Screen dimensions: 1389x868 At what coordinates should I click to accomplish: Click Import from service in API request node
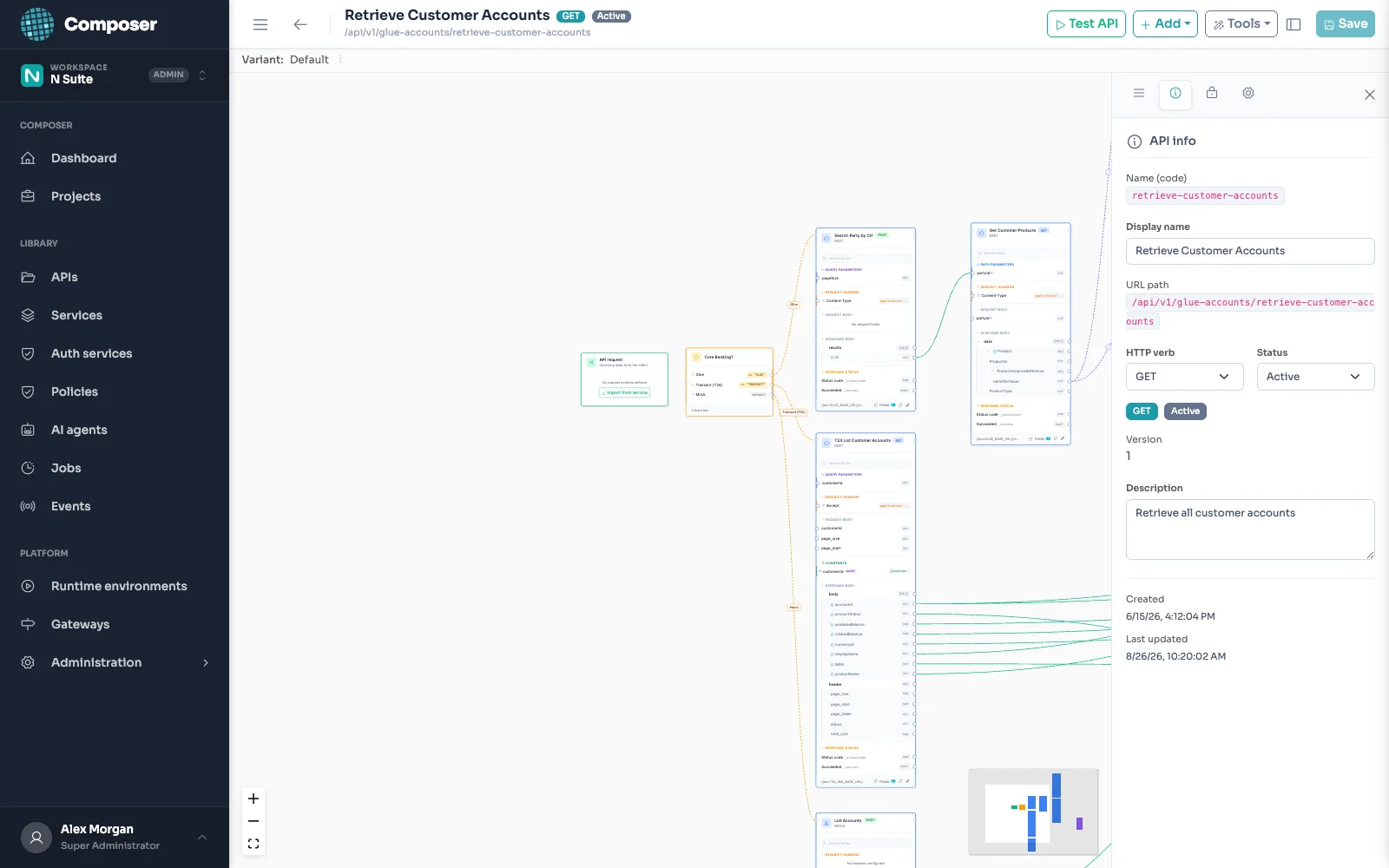click(624, 392)
